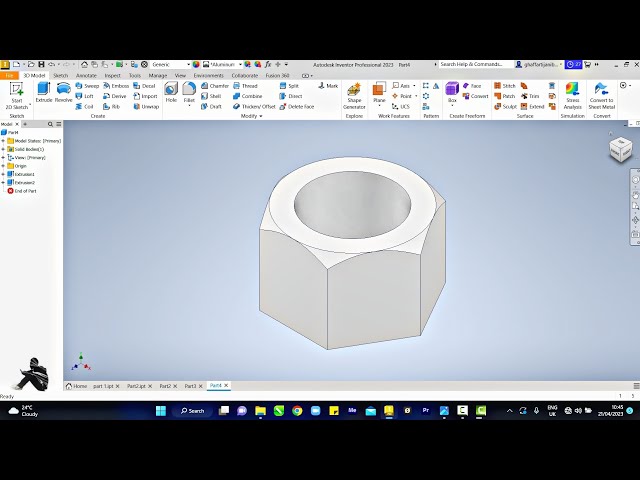This screenshot has height=480, width=640.
Task: Select the Stitch surface tool
Action: (x=505, y=86)
